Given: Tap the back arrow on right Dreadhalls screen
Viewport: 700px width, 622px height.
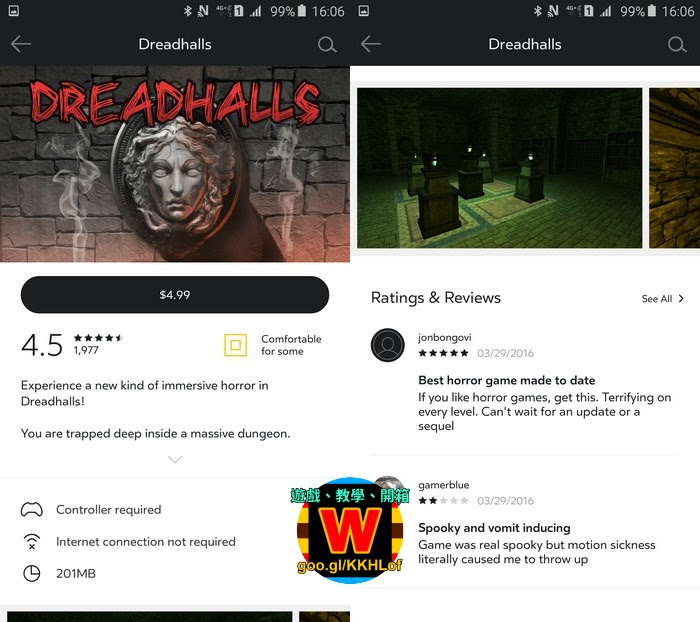Looking at the screenshot, I should (x=371, y=44).
